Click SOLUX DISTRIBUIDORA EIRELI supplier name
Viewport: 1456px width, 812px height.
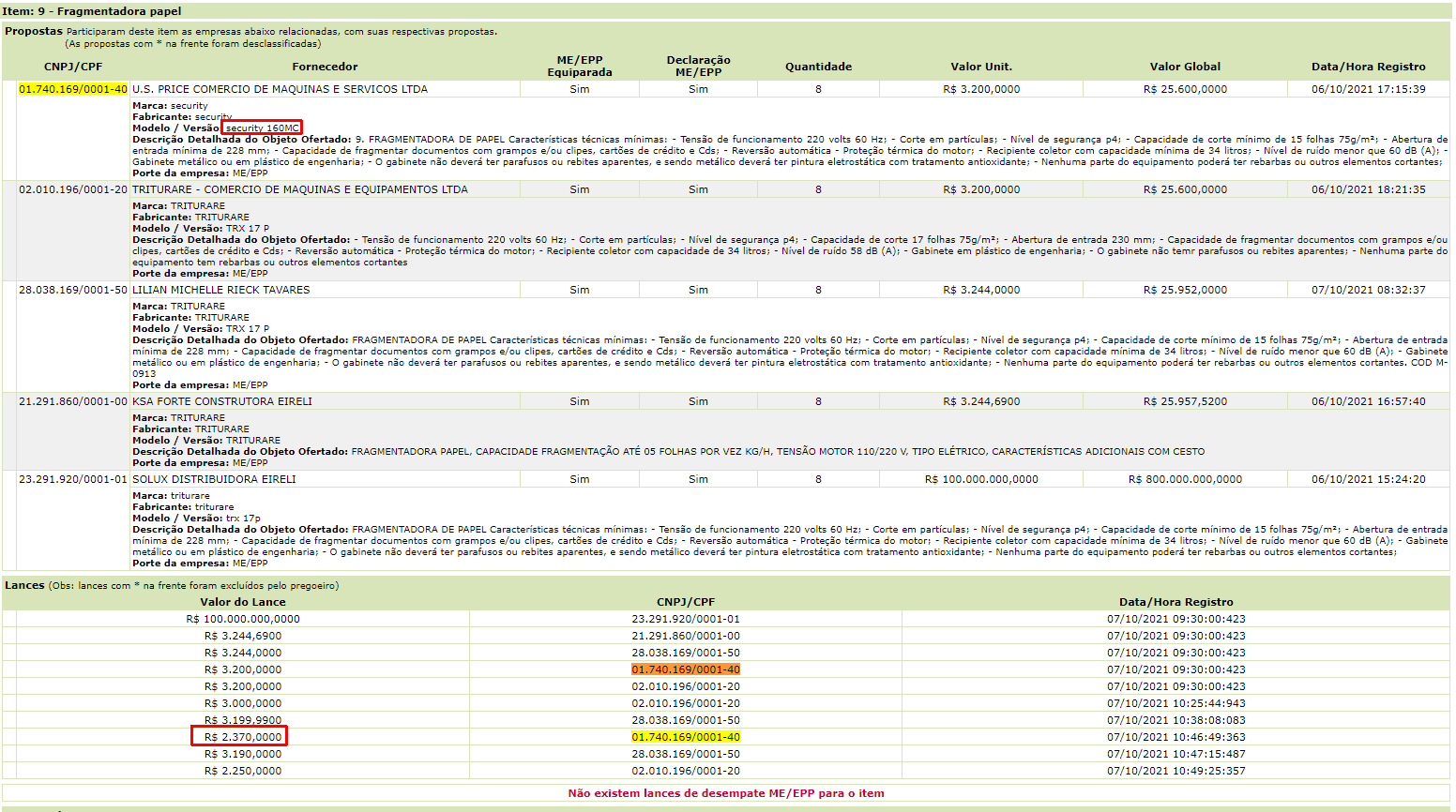(x=214, y=479)
